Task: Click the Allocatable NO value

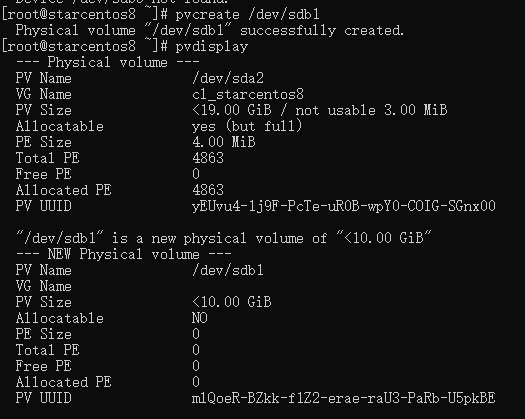Action: [x=200, y=318]
